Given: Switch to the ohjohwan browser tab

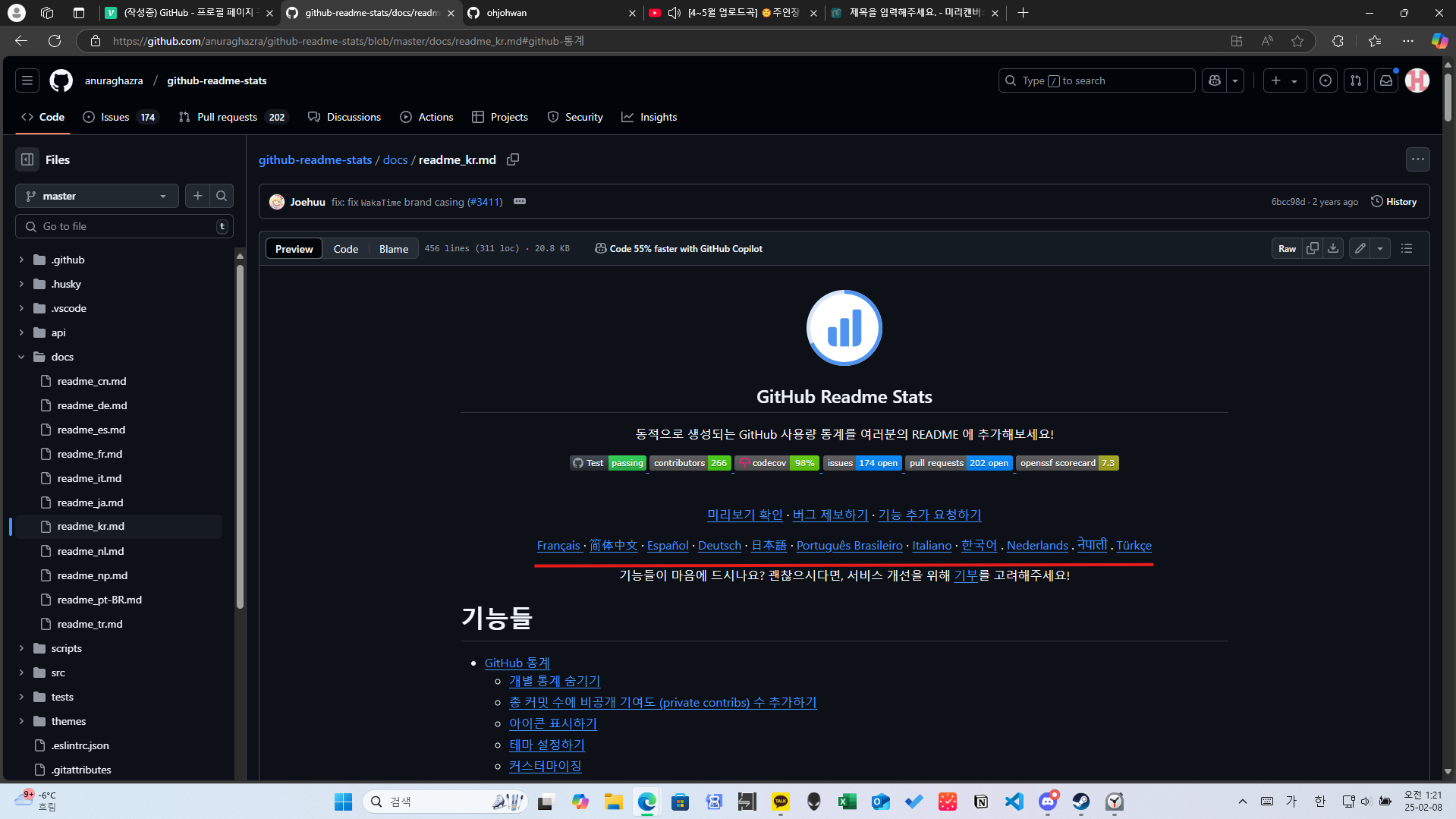Looking at the screenshot, I should 552,13.
